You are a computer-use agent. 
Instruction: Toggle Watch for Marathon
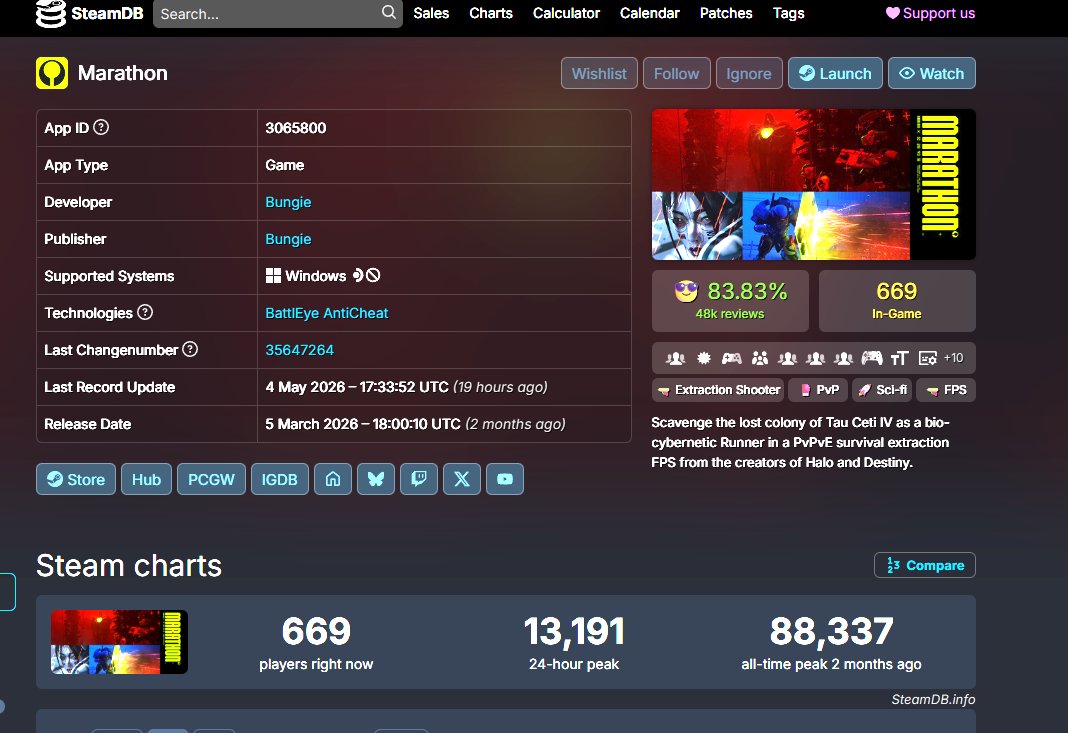[932, 74]
